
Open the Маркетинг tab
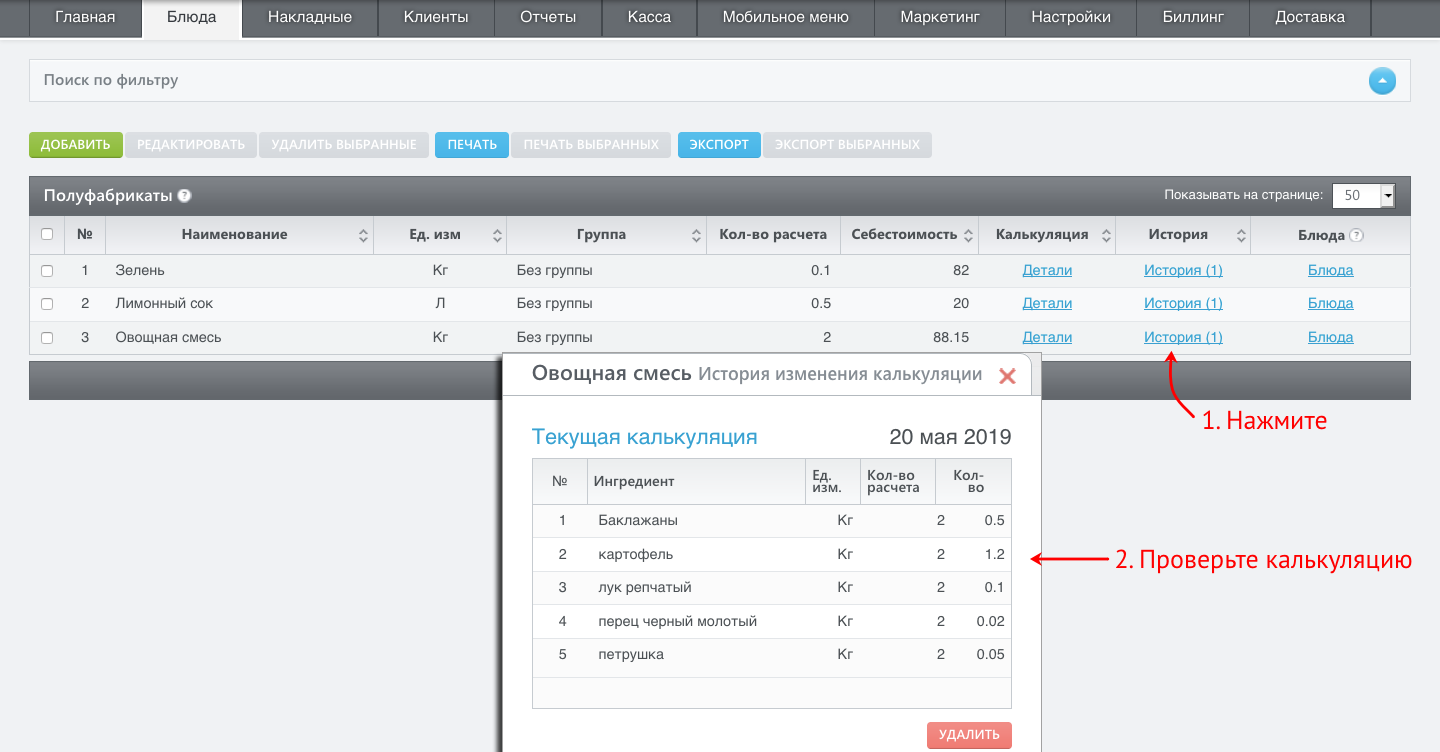(x=939, y=17)
